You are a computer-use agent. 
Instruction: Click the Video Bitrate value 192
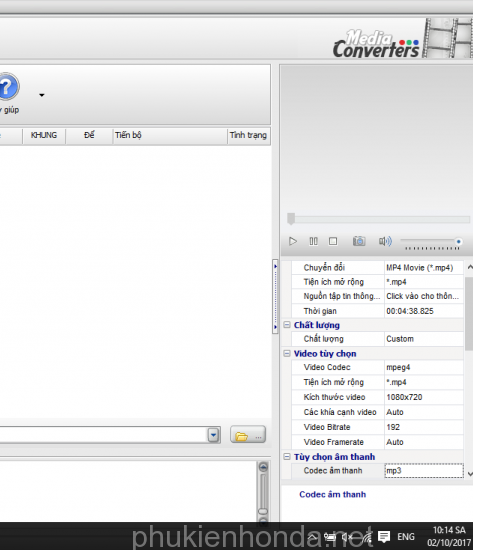424,427
